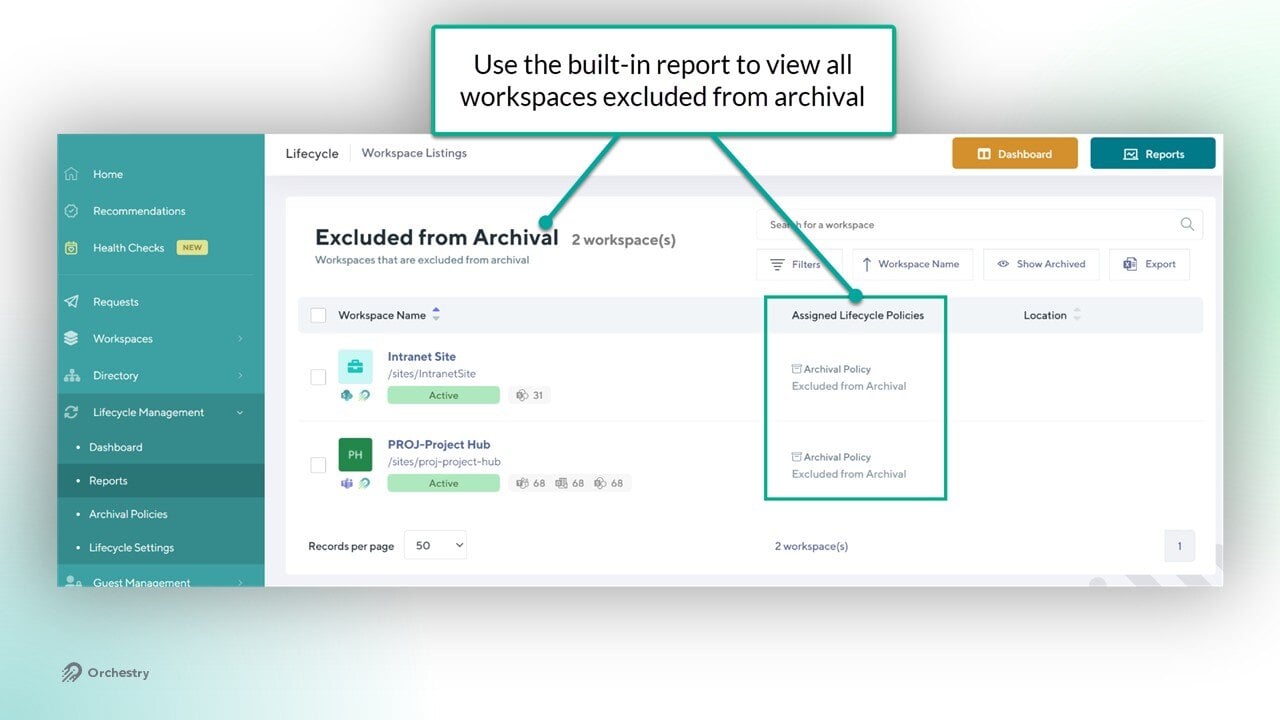
Task: Click the Archival Policy icon in Intranet Site row
Action: tap(797, 369)
